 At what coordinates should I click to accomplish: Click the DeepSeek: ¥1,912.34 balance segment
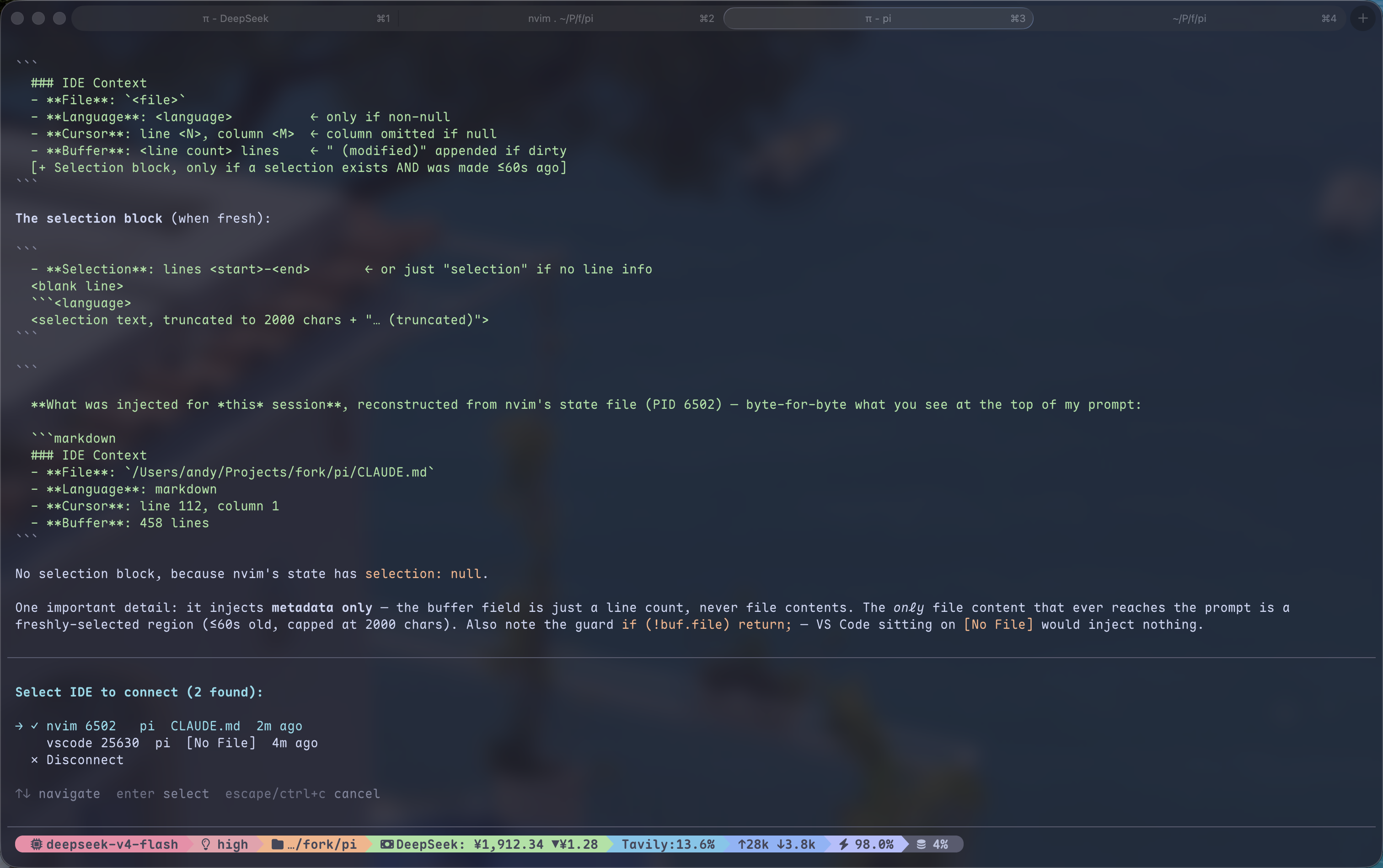pyautogui.click(x=489, y=844)
